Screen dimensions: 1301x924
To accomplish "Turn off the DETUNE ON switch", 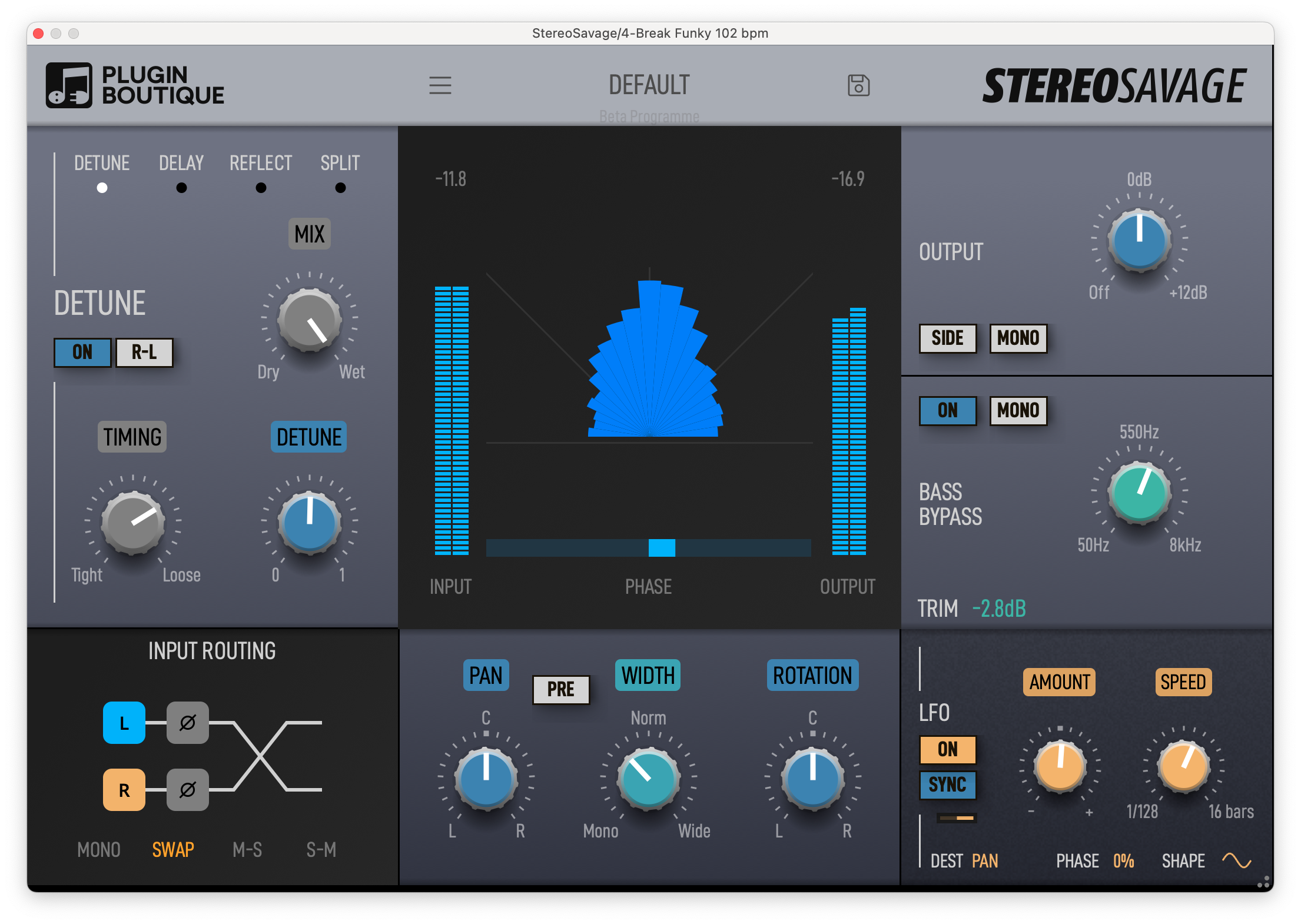I will [82, 353].
